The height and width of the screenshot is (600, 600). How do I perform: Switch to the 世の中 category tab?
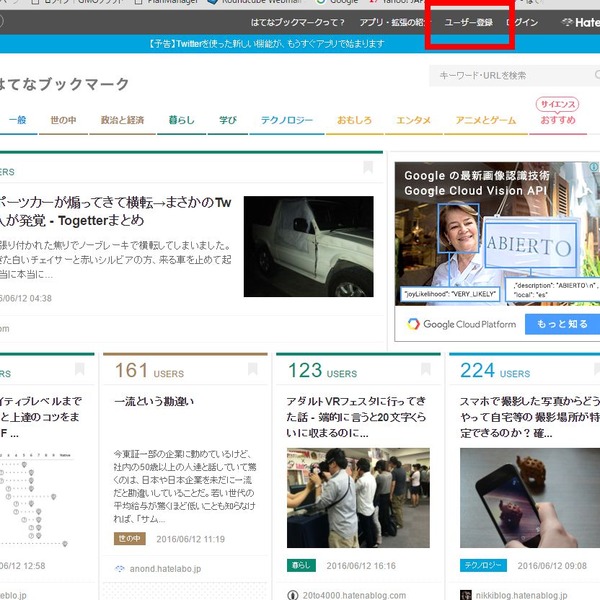[63, 120]
